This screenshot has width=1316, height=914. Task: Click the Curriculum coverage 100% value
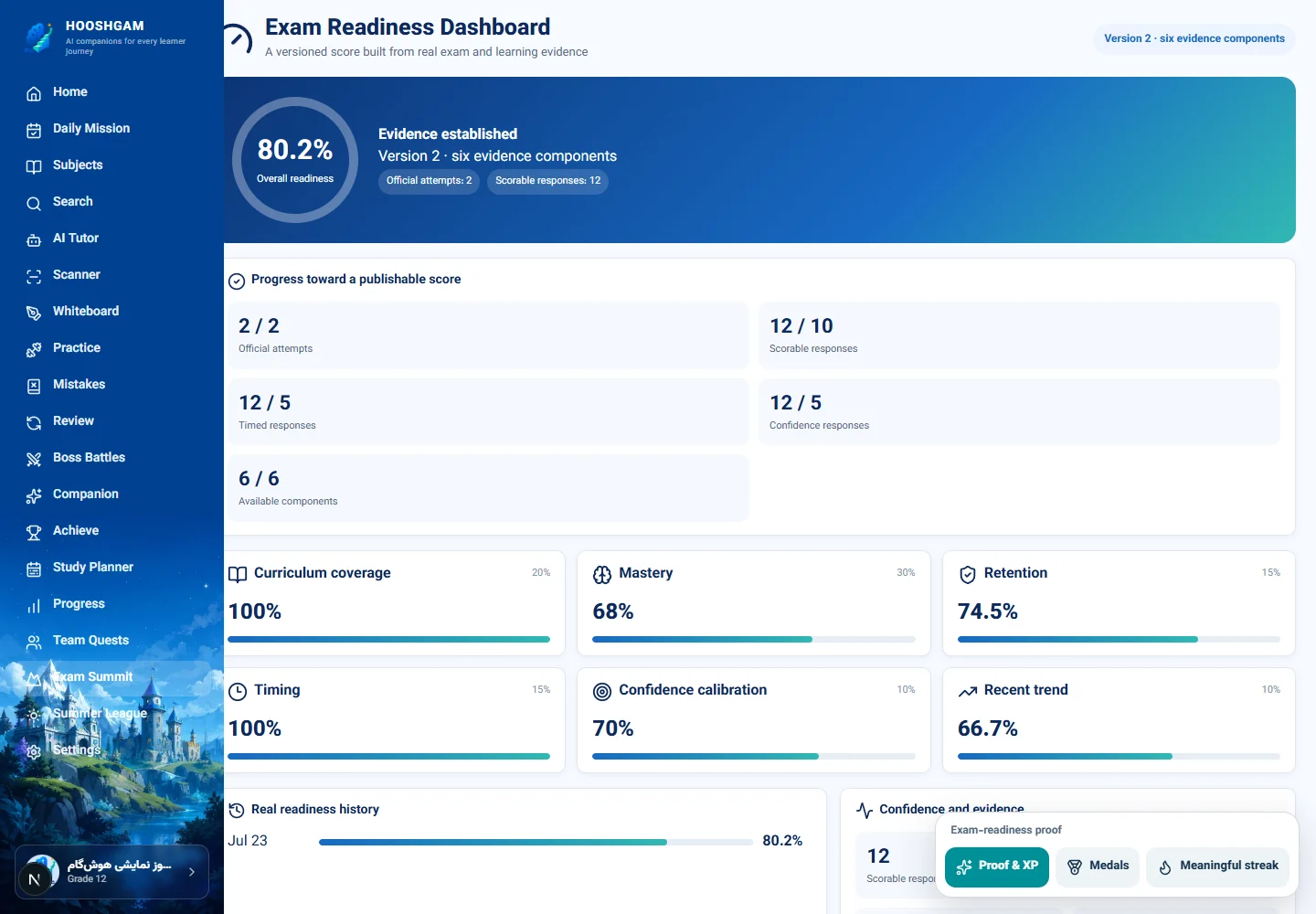[x=255, y=611]
